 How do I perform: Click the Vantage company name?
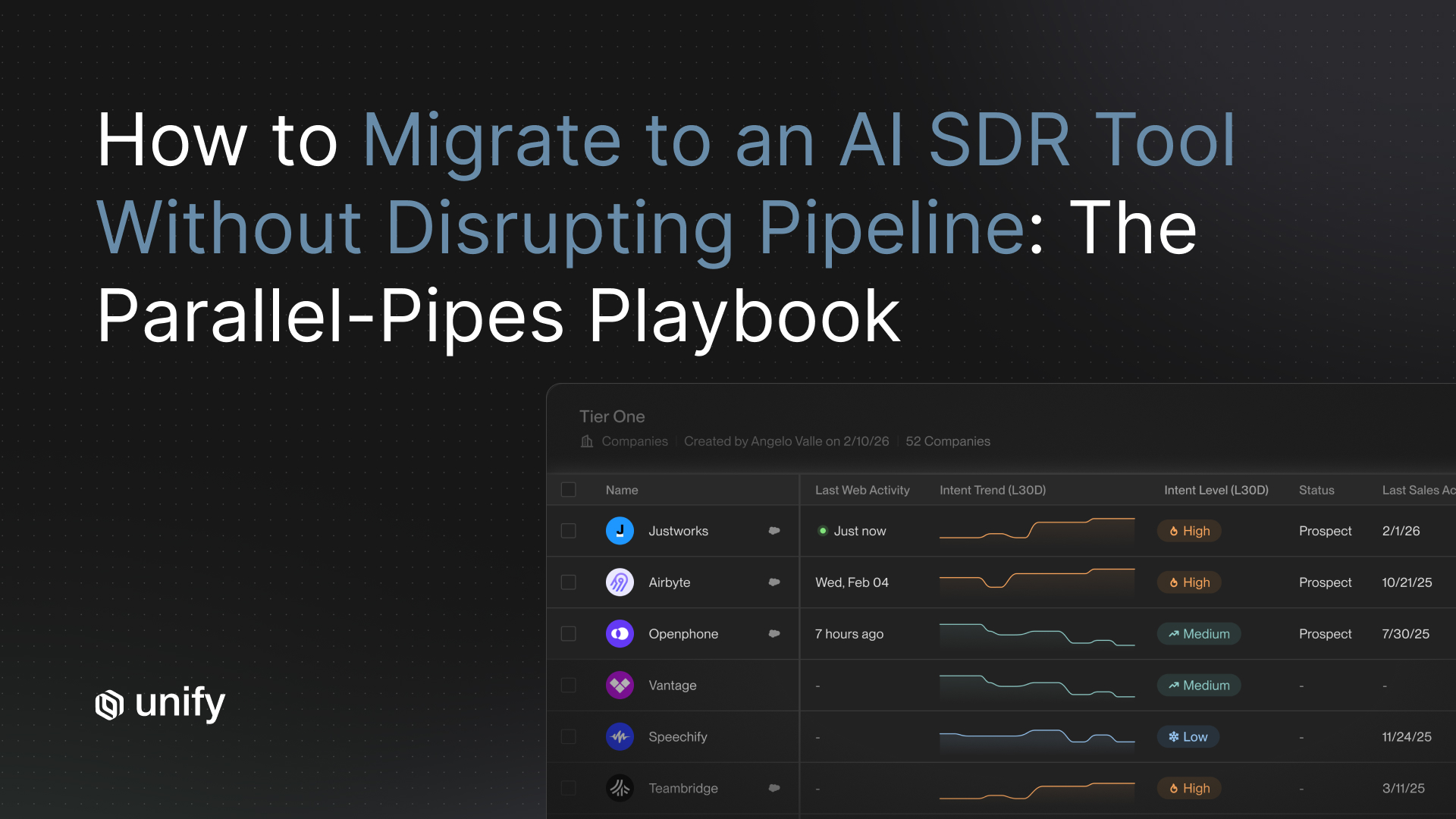[x=672, y=686]
